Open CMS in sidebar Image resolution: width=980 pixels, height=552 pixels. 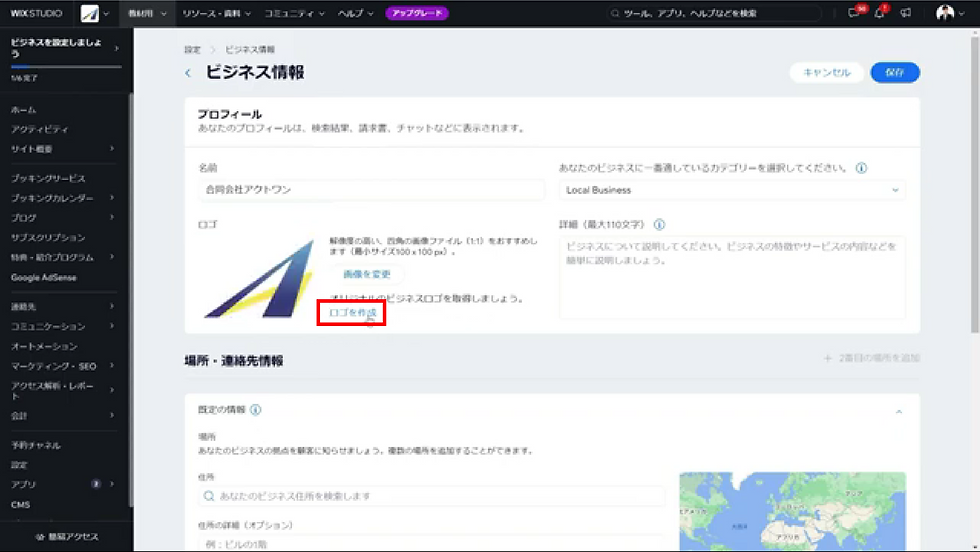coord(20,504)
